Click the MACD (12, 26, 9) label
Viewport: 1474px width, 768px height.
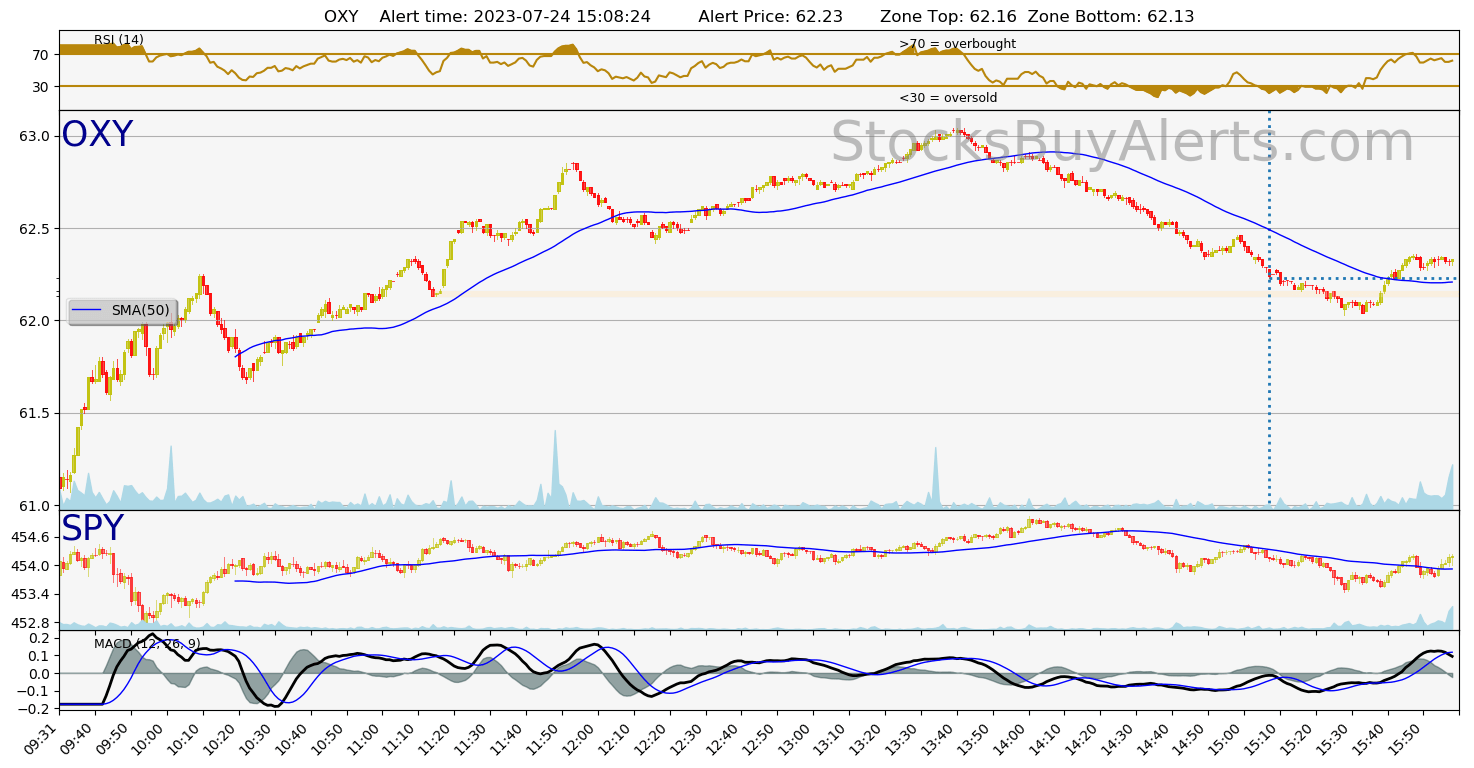147,644
